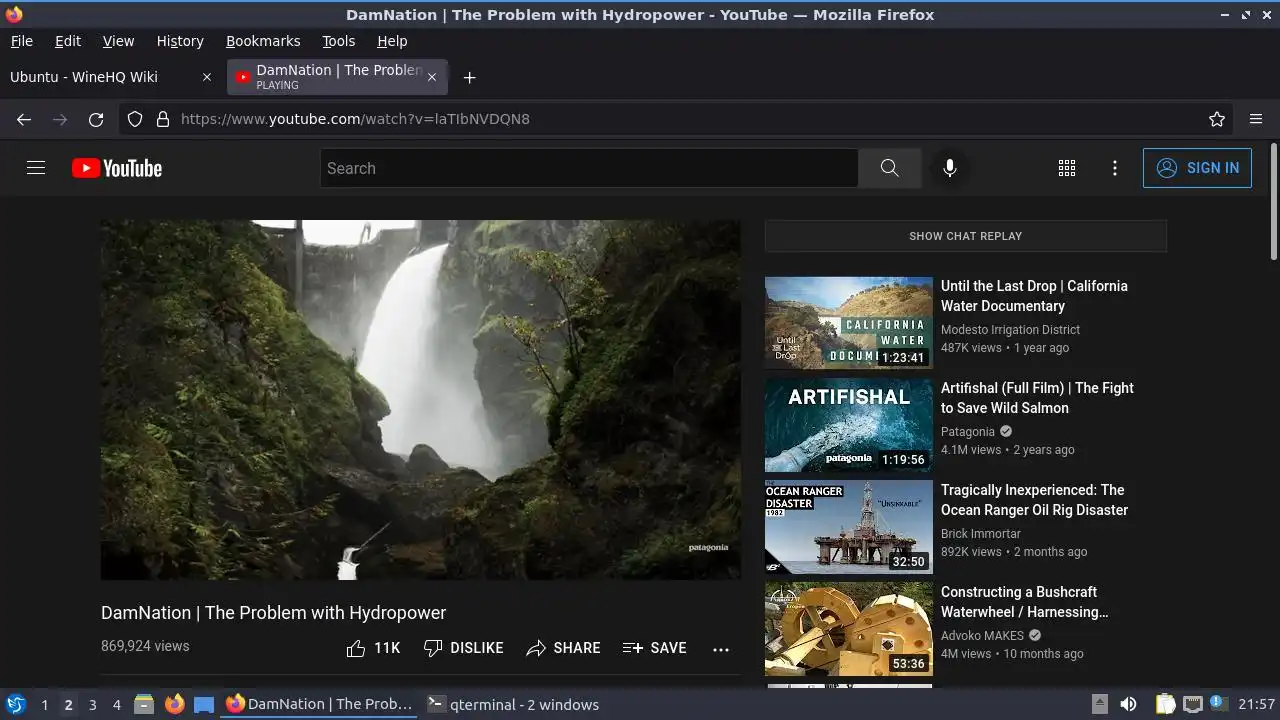Open more actions ellipsis under video

[721, 649]
